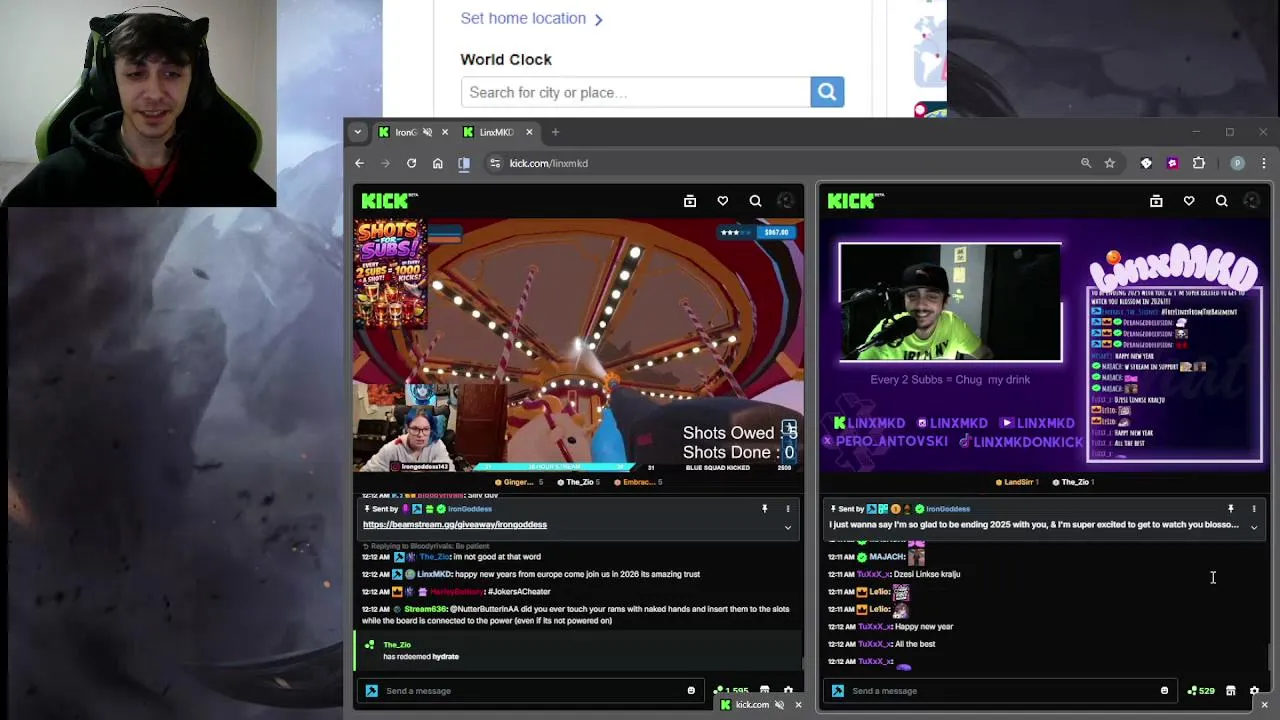Screen dimensions: 1280x720
Task: Click the LinxMKD stream video player
Action: click(1043, 345)
